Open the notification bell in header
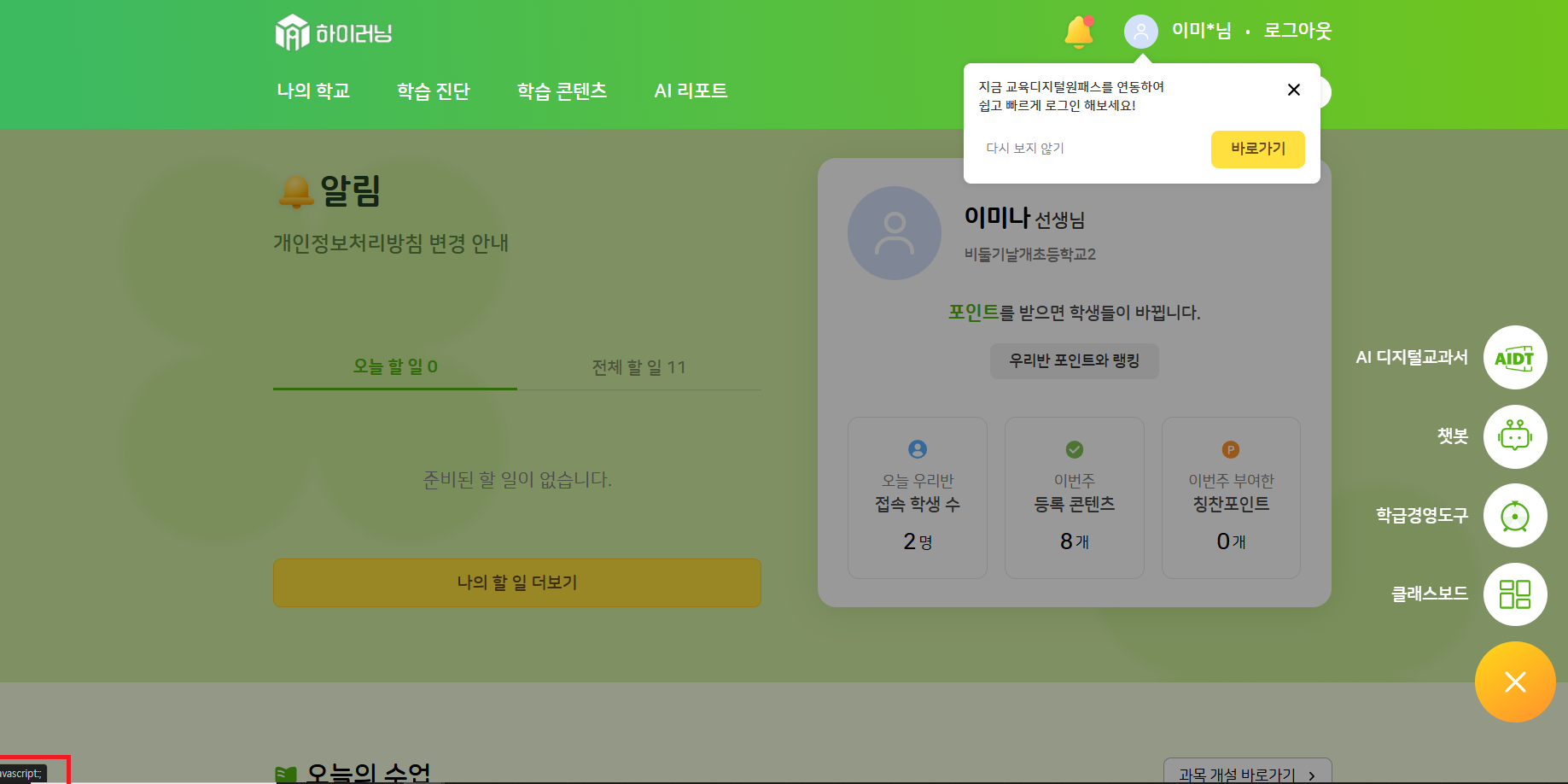 (x=1078, y=32)
